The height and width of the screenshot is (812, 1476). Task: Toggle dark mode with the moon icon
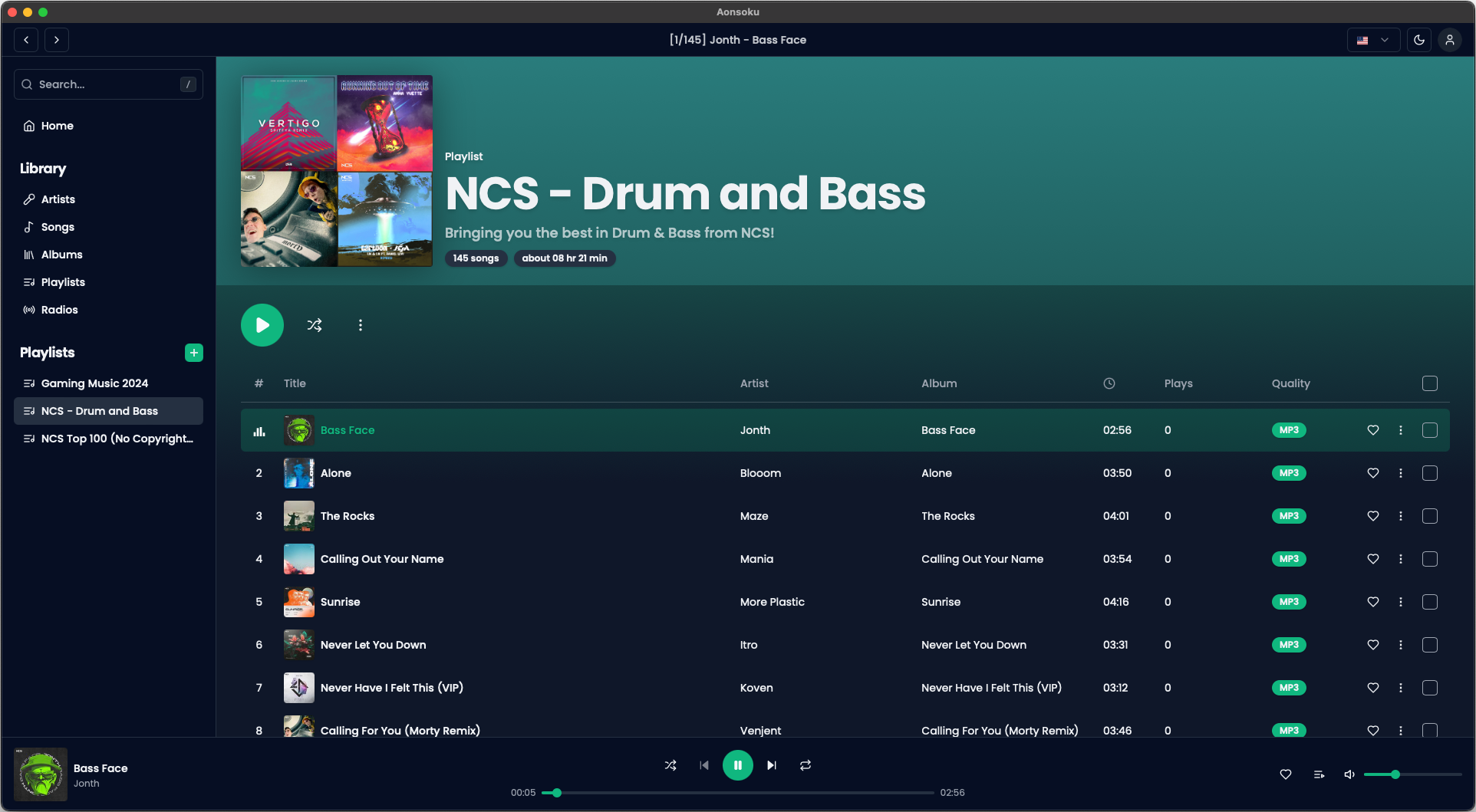[x=1418, y=39]
